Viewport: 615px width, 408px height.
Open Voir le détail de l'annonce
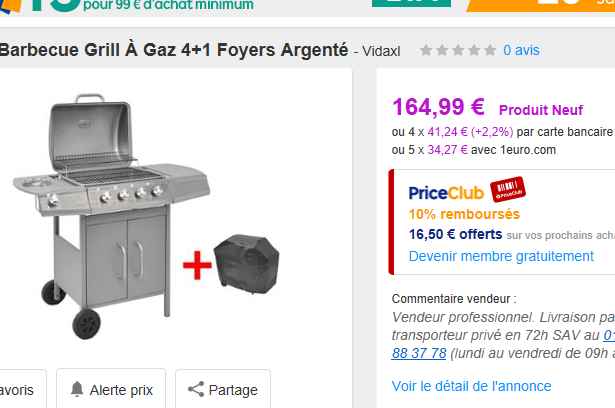[471, 386]
